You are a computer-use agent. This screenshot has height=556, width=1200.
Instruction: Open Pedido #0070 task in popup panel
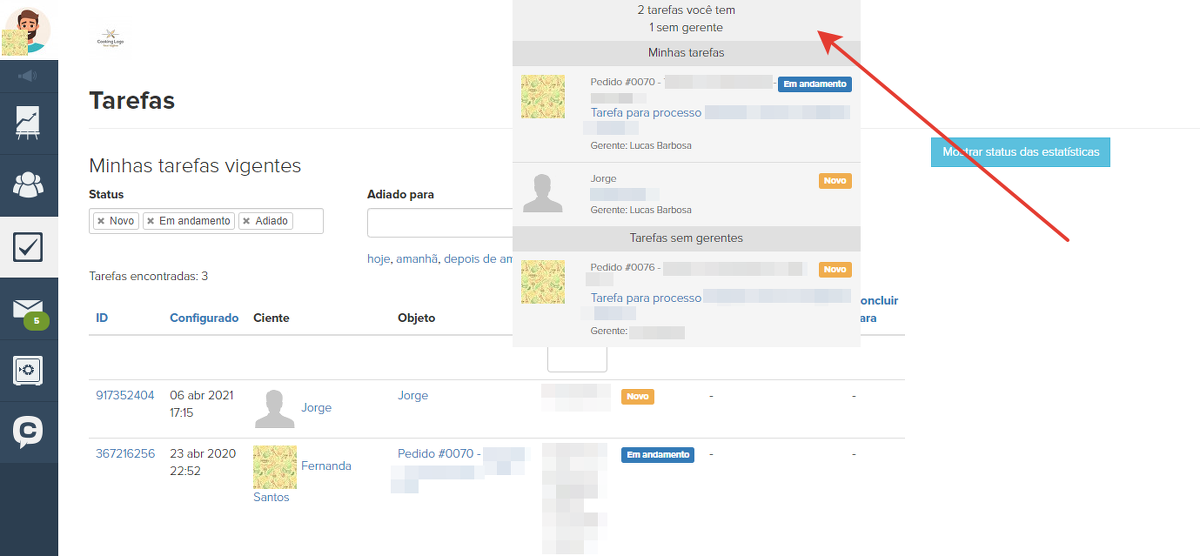[x=623, y=83]
